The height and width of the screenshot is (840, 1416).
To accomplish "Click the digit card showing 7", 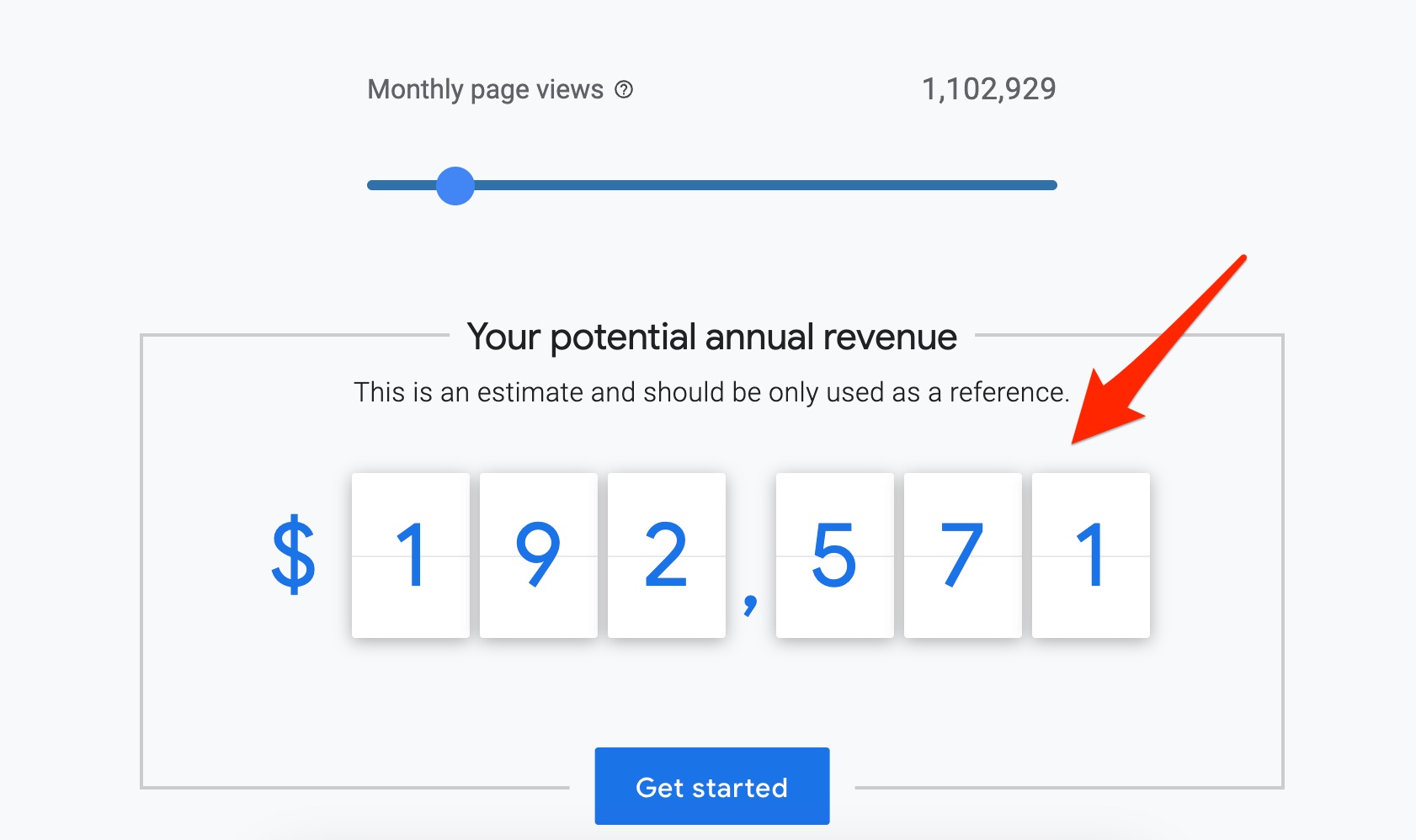I will [x=963, y=556].
